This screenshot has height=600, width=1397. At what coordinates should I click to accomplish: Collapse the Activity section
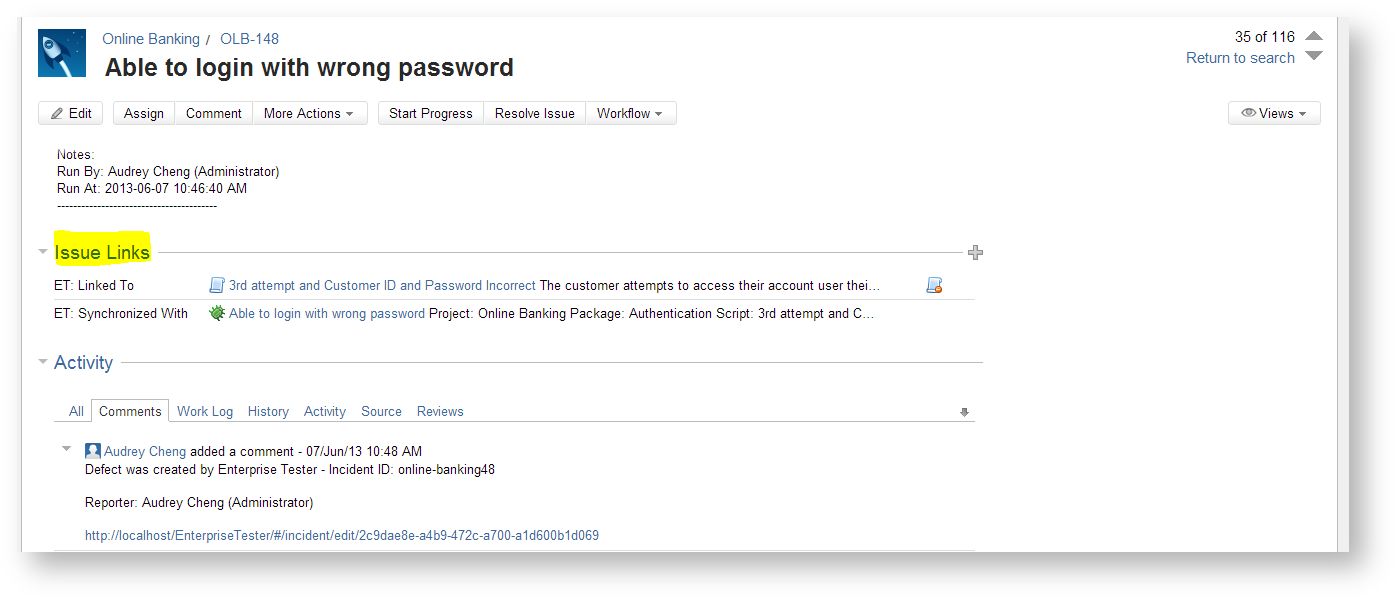coord(43,362)
